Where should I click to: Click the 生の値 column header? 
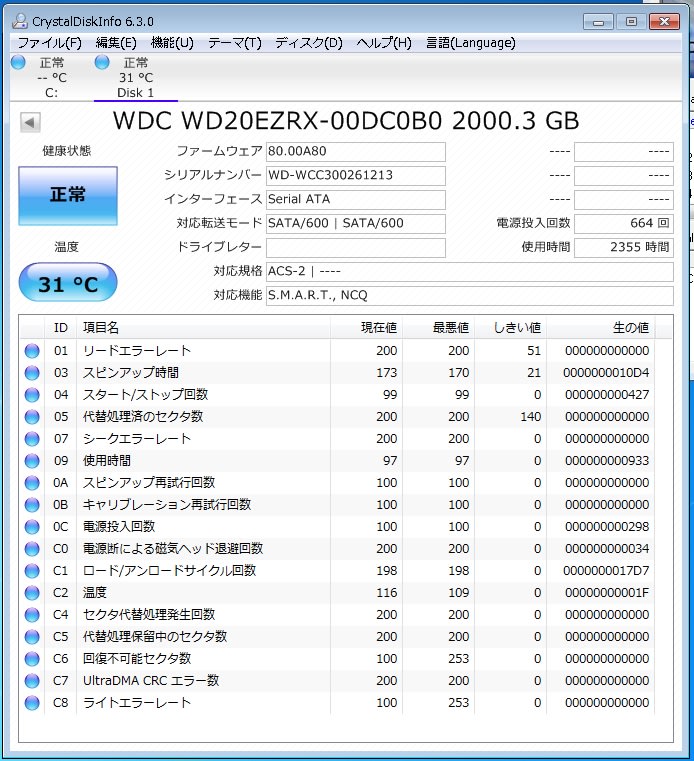(x=601, y=328)
